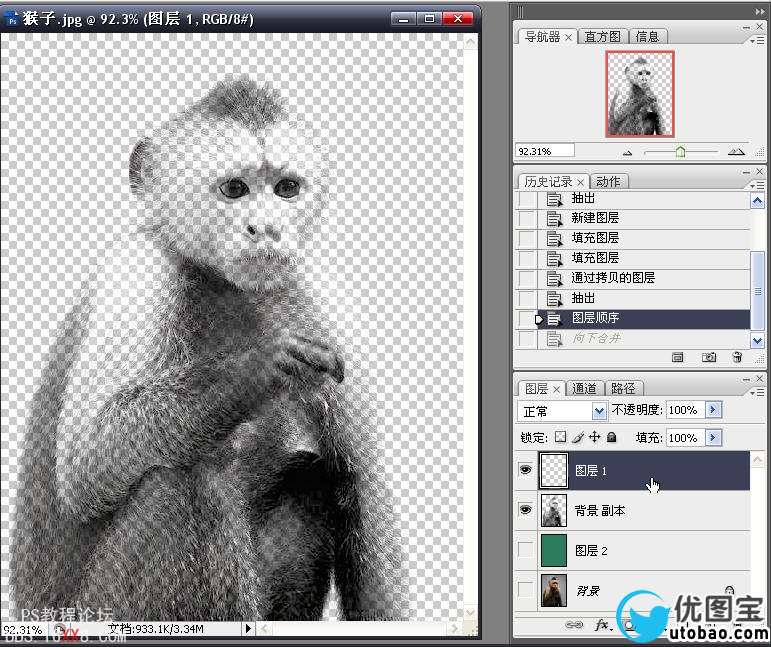Open the status bar document info arrow
This screenshot has height=647, width=771.
click(x=248, y=628)
